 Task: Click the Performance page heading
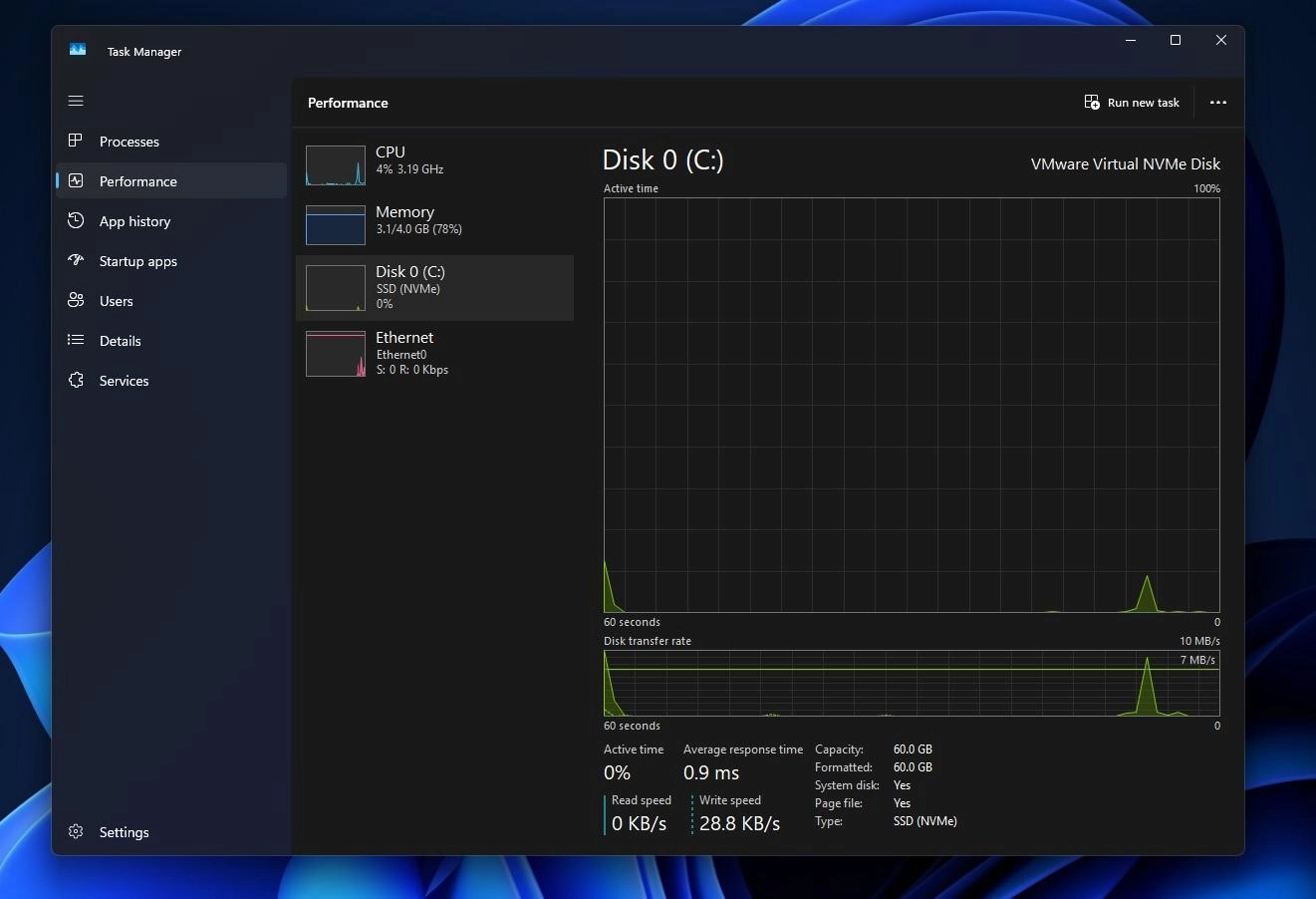pyautogui.click(x=347, y=103)
